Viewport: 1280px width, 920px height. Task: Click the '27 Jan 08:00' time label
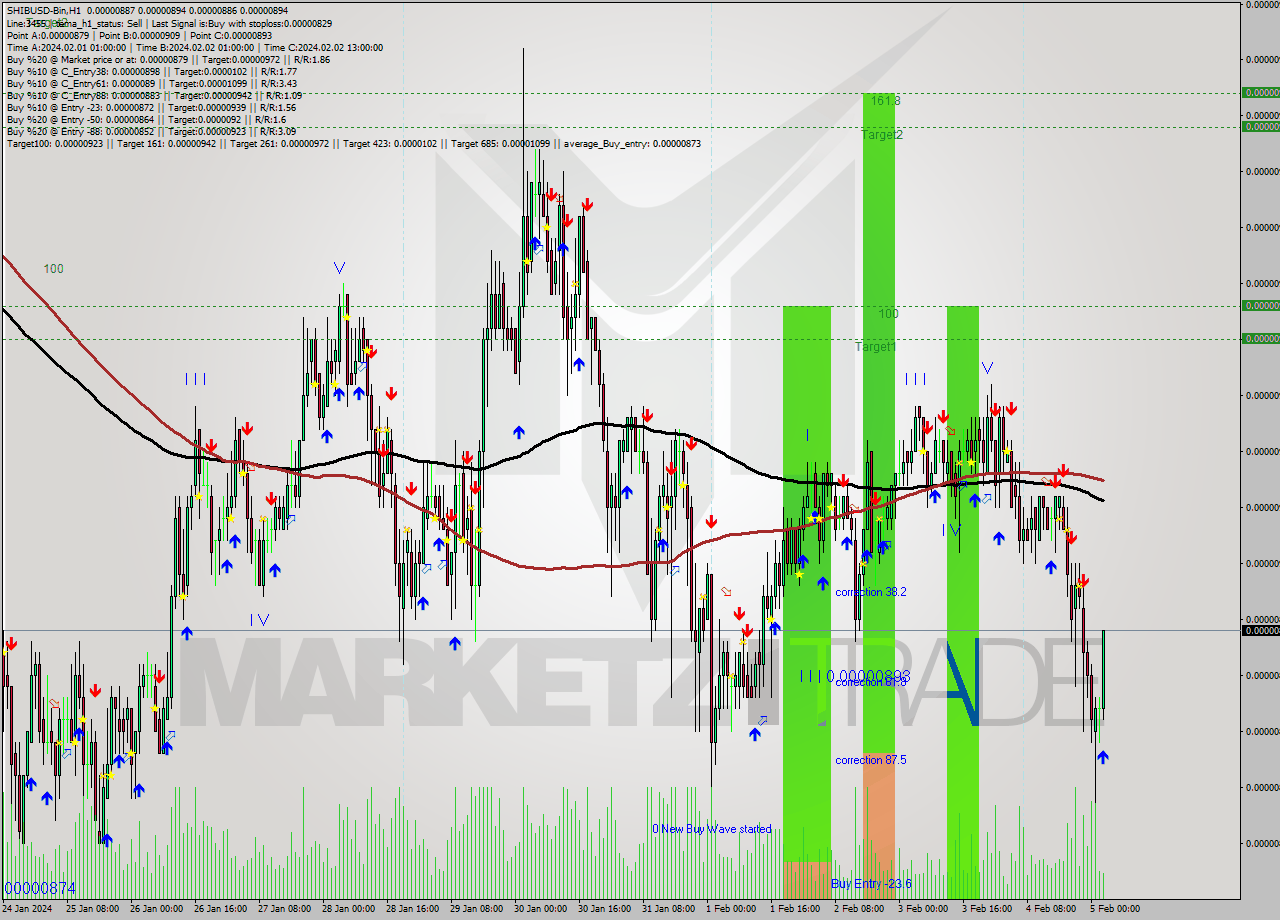point(285,909)
